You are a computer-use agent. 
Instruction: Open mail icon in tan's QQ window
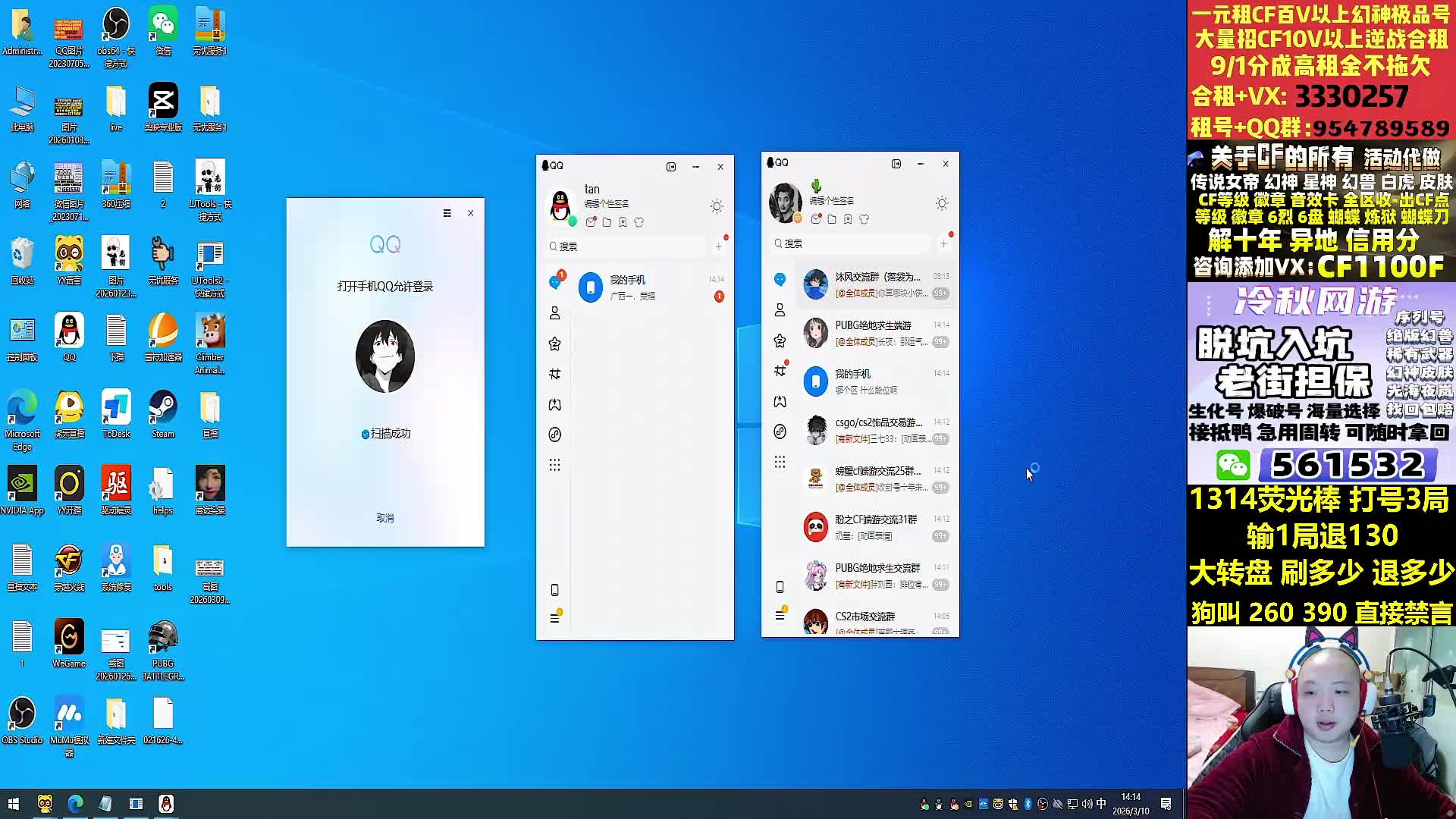[x=591, y=222]
